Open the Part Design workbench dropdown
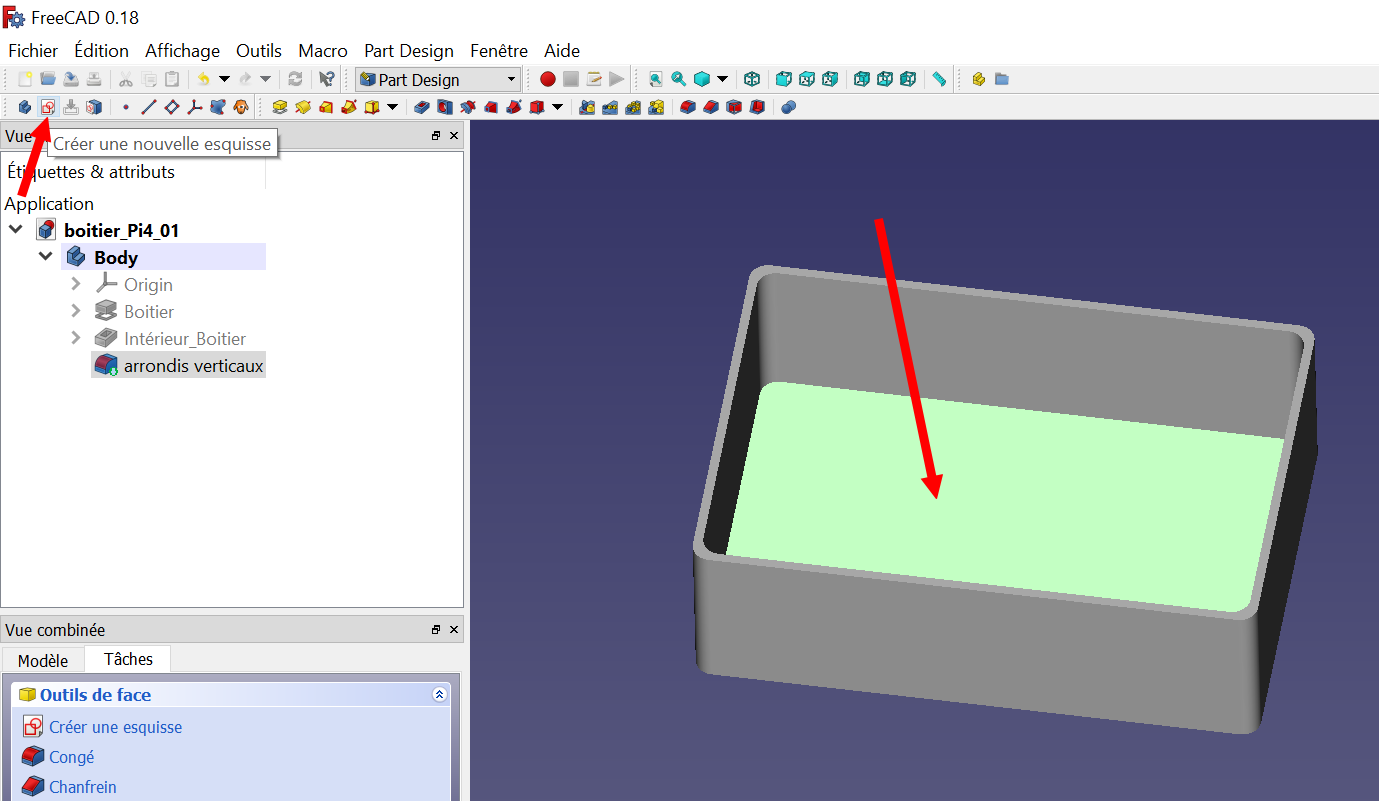 438,79
